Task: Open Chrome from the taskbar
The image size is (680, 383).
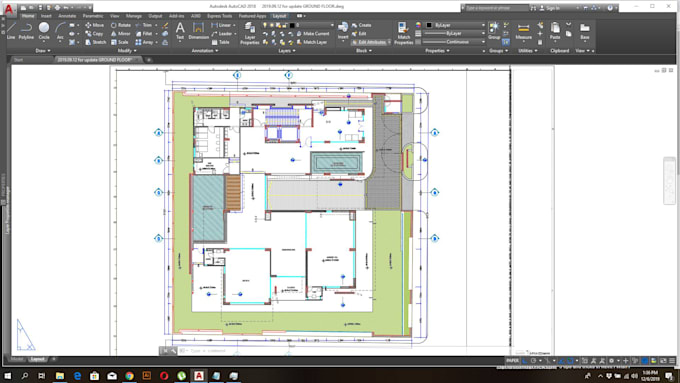Action: tap(129, 376)
